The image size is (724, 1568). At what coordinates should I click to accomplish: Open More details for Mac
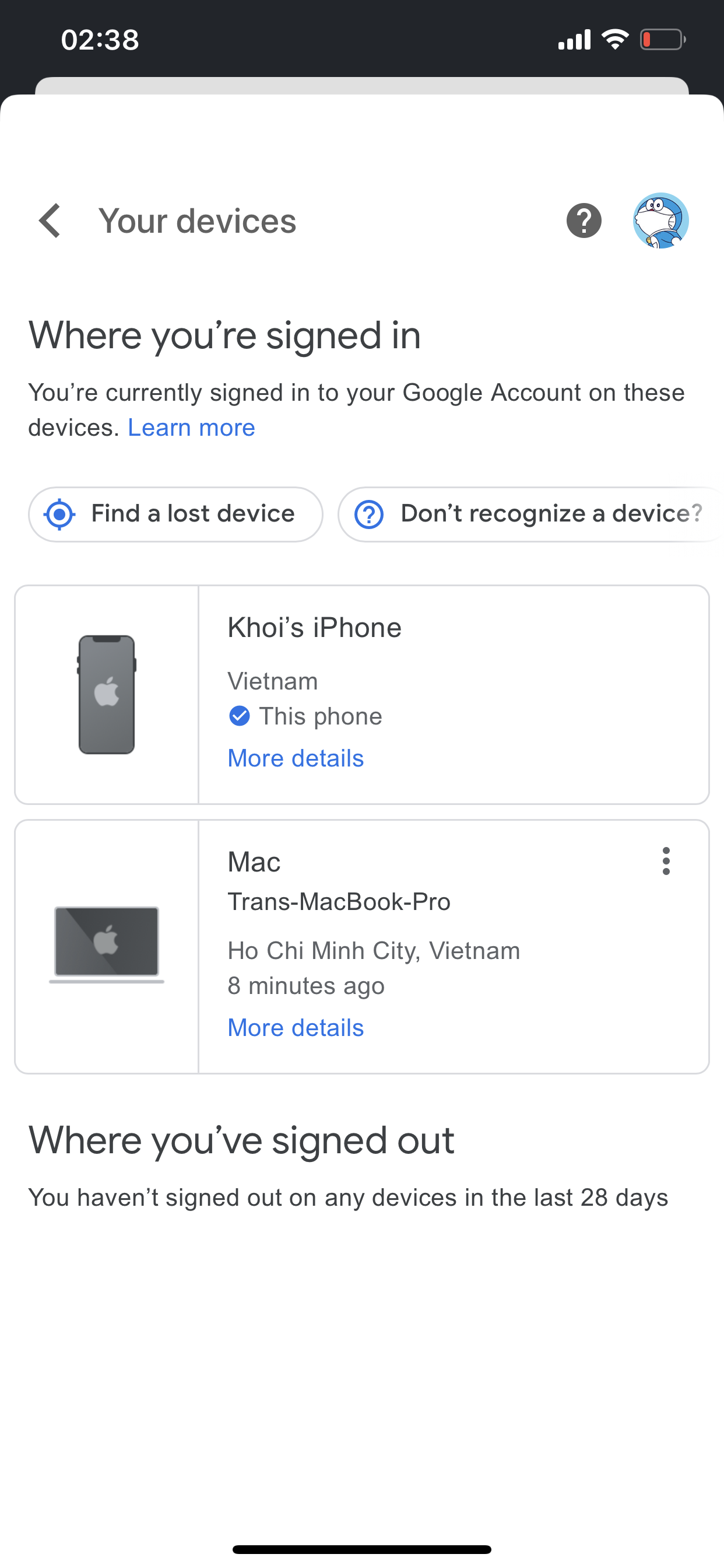(x=295, y=1028)
